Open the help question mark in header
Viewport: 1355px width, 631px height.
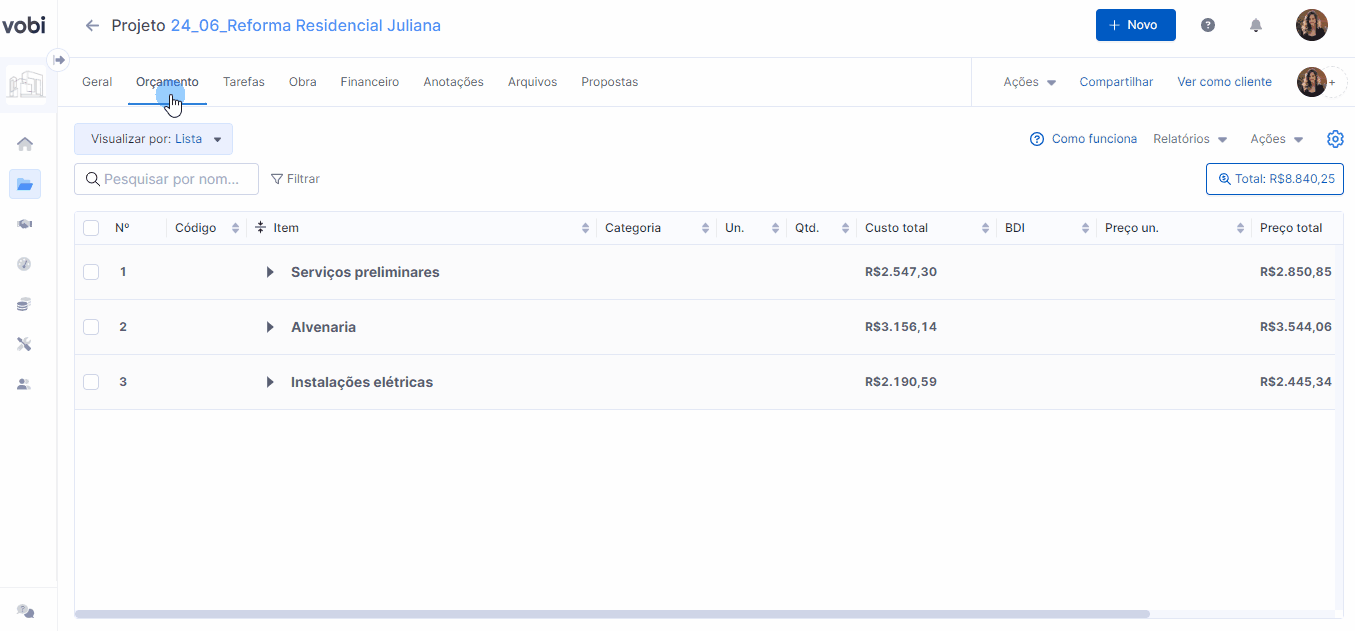coord(1208,25)
